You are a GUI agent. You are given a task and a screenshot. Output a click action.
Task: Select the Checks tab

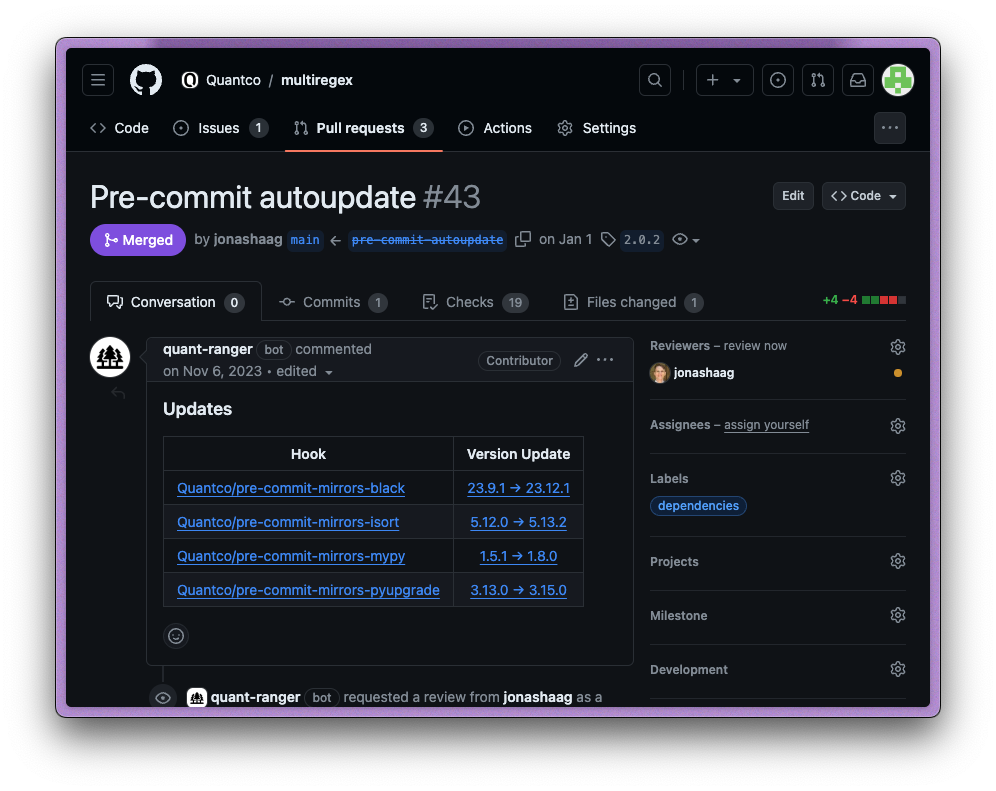click(x=474, y=302)
